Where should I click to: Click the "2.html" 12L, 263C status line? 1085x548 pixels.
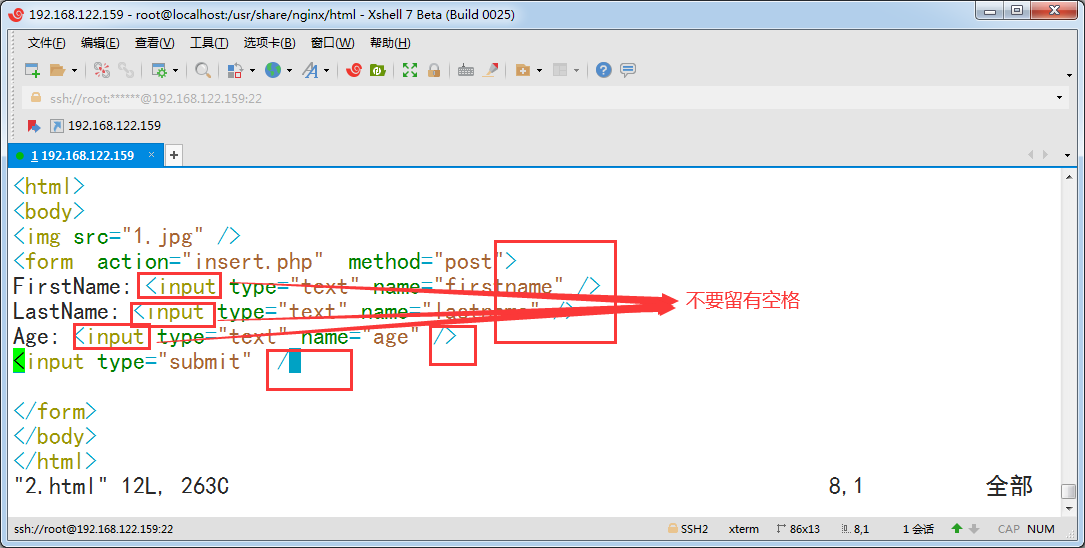point(122,486)
